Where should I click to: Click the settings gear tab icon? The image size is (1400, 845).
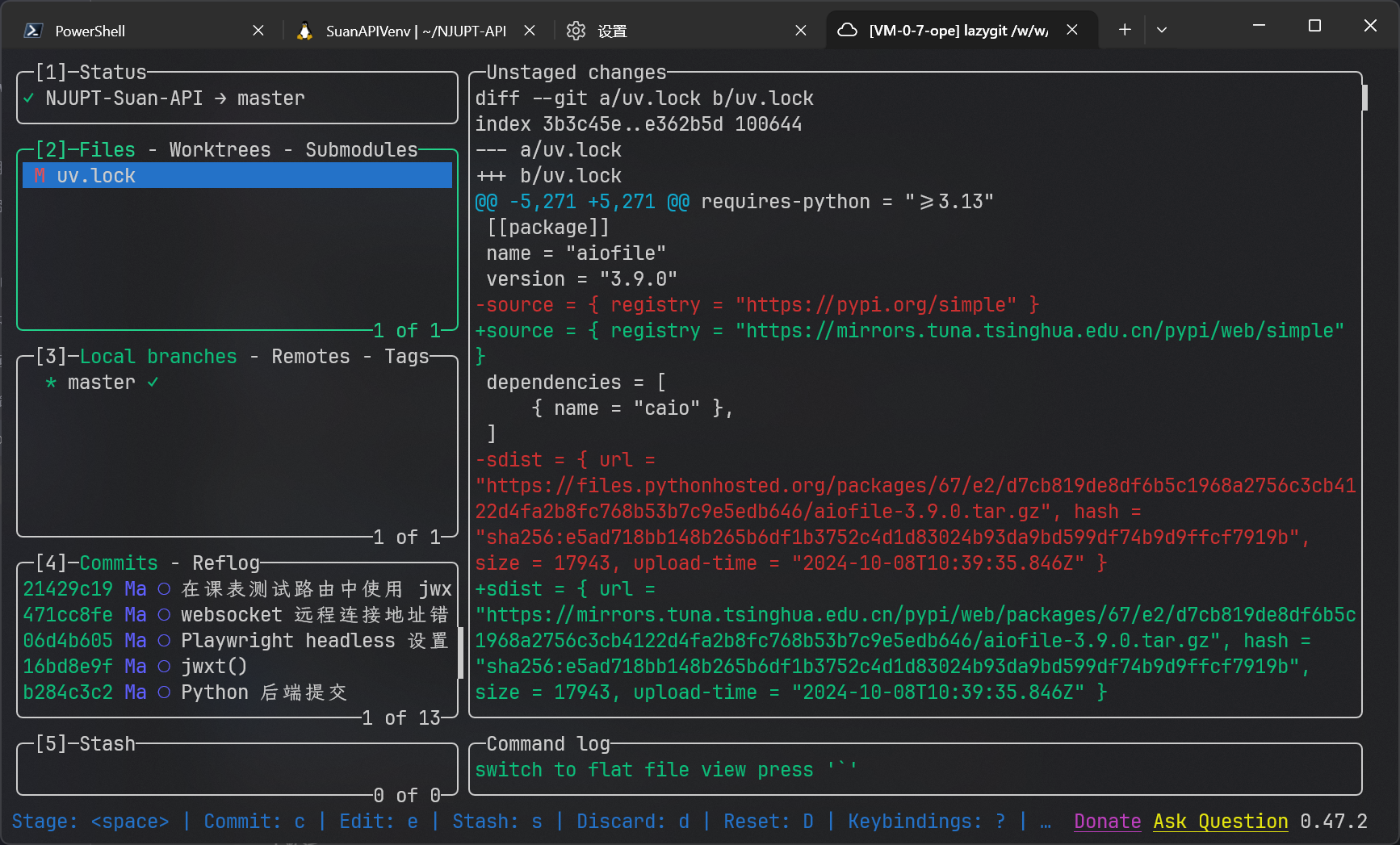tap(576, 31)
